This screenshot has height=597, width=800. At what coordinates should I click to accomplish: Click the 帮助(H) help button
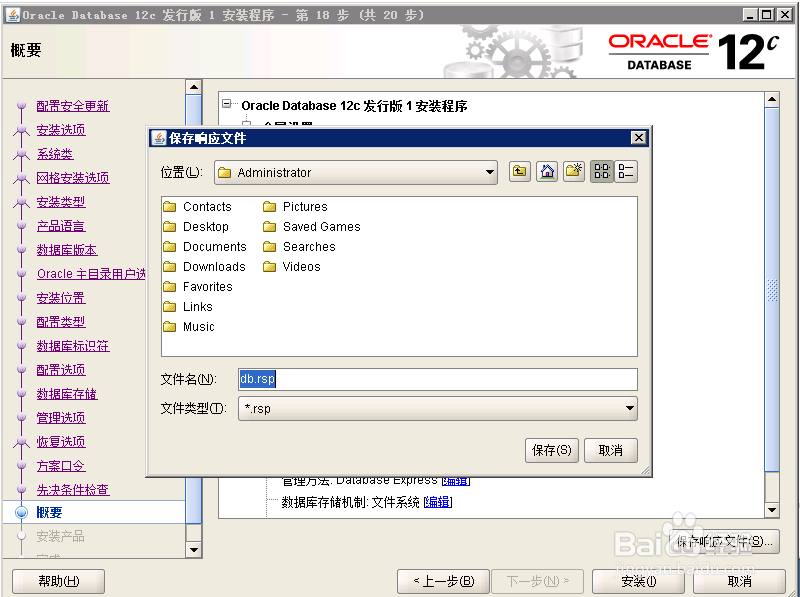57,581
